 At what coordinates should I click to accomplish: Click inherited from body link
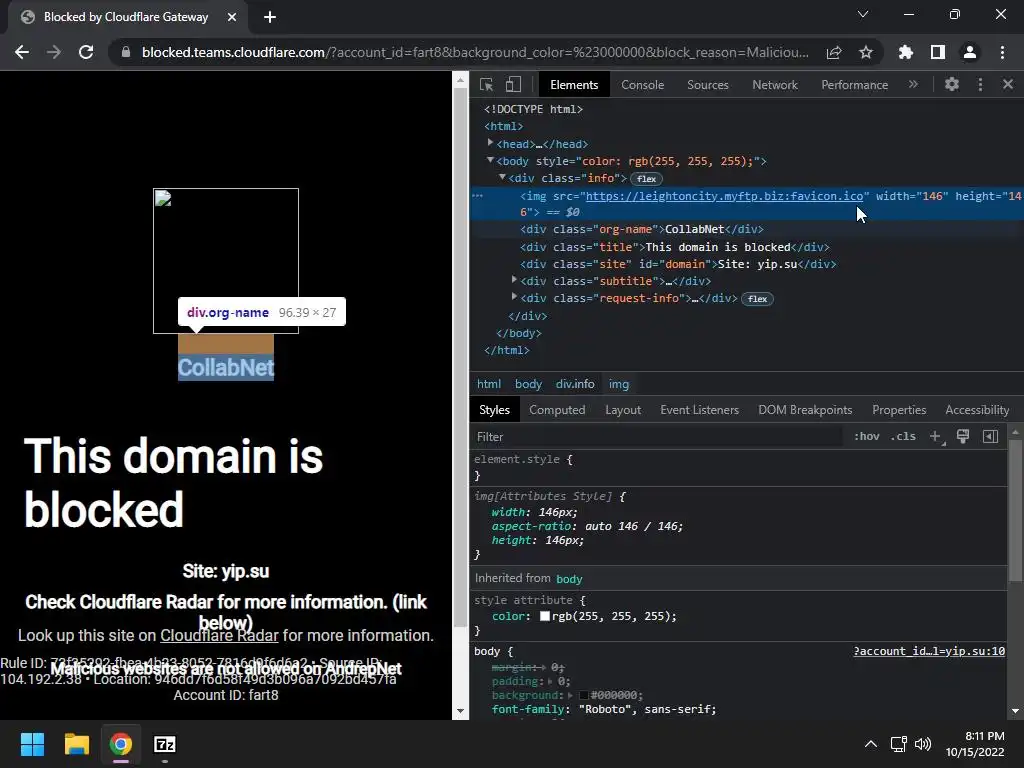click(x=569, y=579)
